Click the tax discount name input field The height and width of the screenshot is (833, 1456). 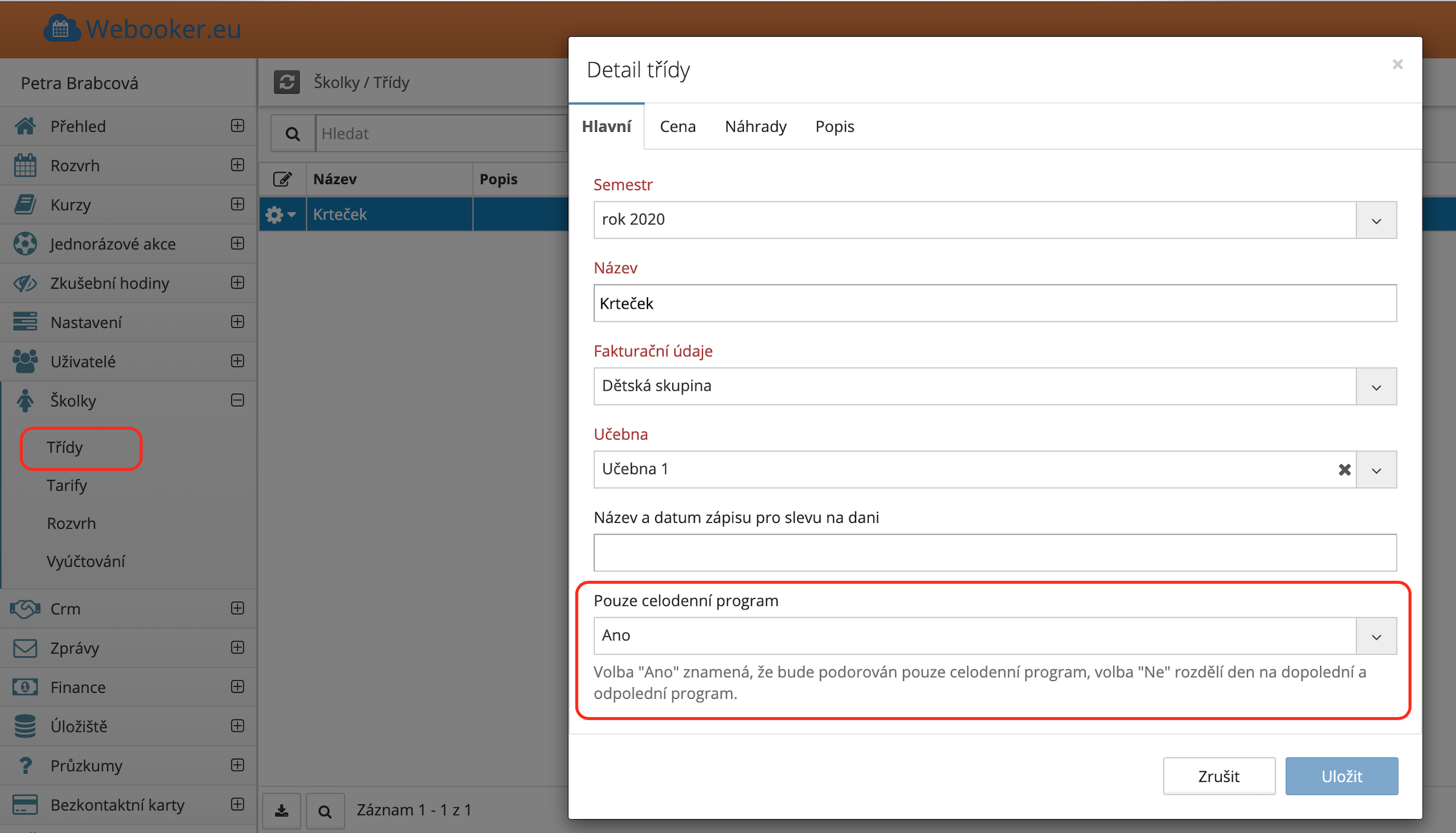[994, 553]
